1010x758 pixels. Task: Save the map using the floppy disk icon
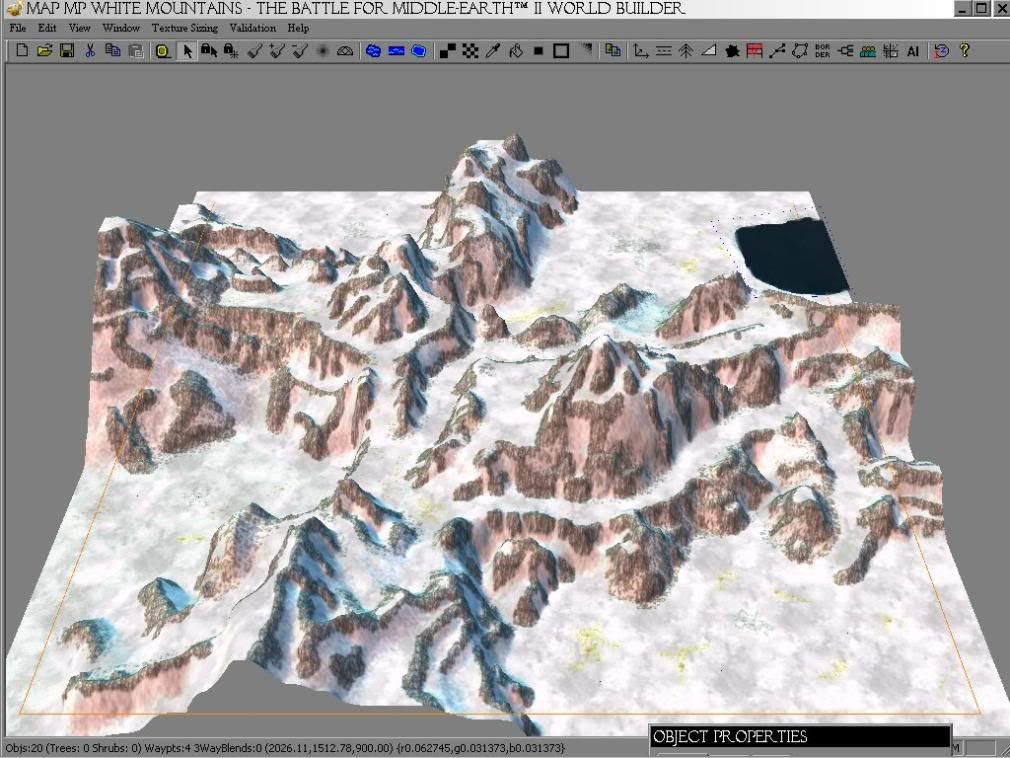coord(66,50)
